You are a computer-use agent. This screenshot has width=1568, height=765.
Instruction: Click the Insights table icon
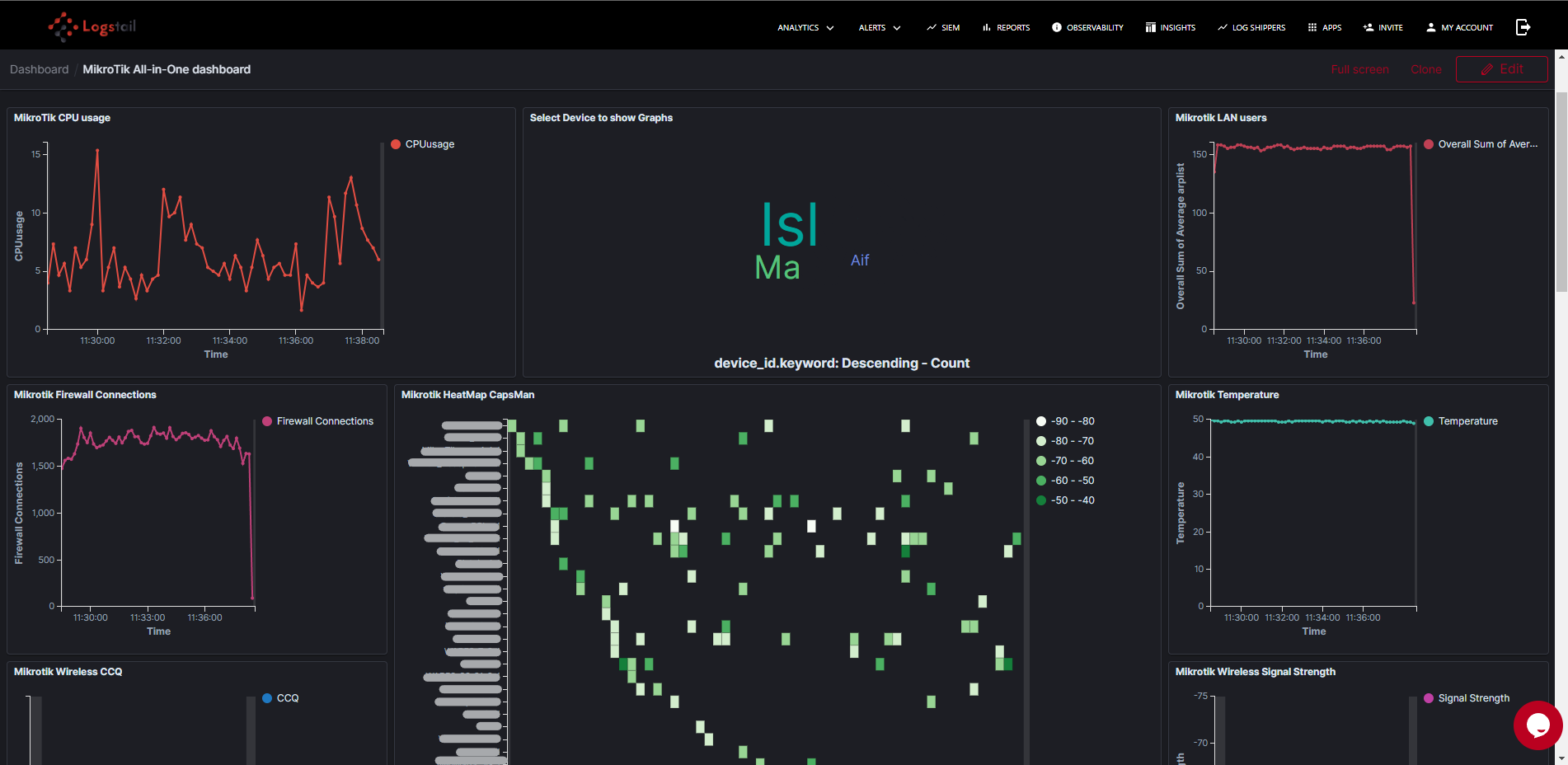pos(1150,27)
